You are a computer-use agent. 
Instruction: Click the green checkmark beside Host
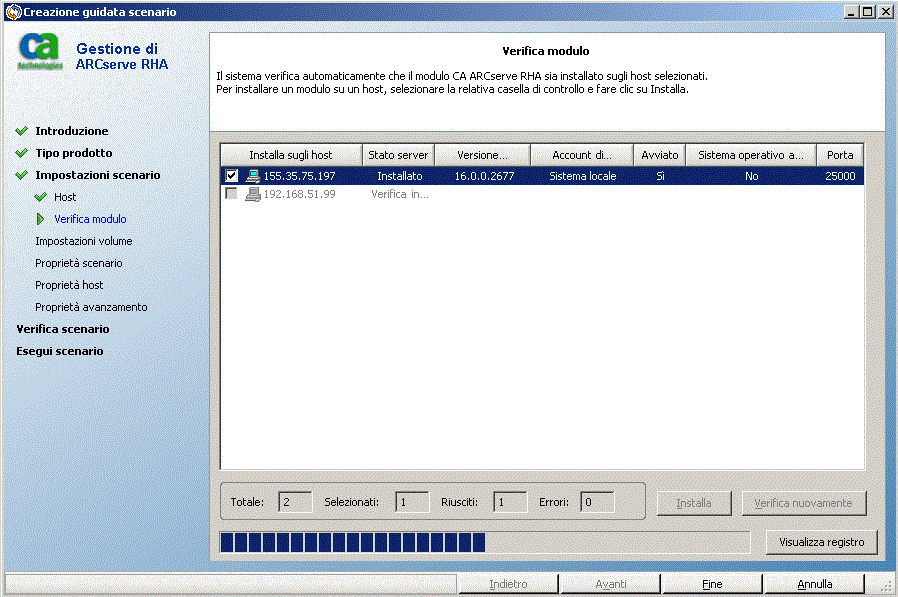click(x=40, y=197)
